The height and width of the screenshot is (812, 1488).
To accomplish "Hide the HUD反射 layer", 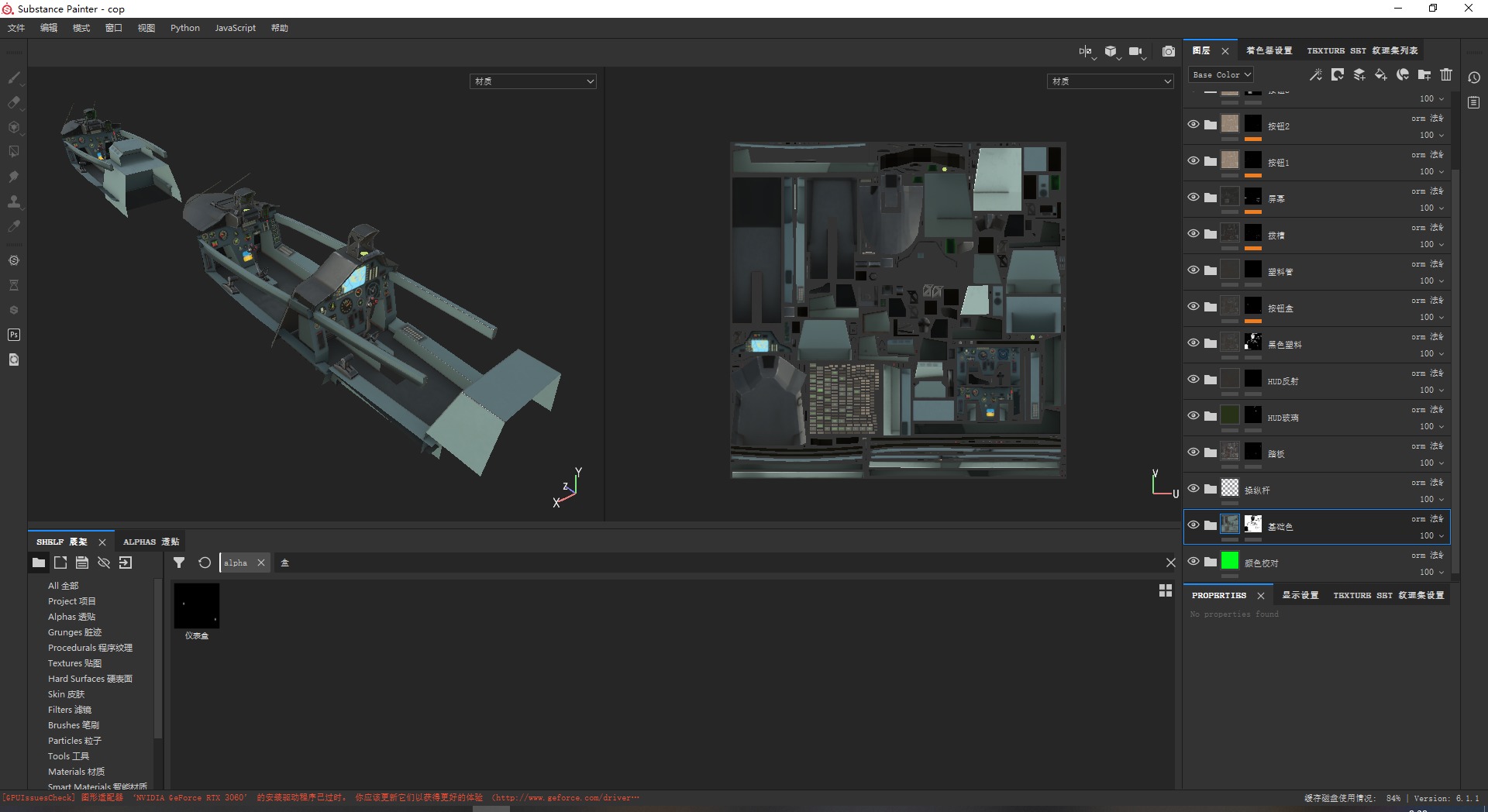I will 1193,379.
